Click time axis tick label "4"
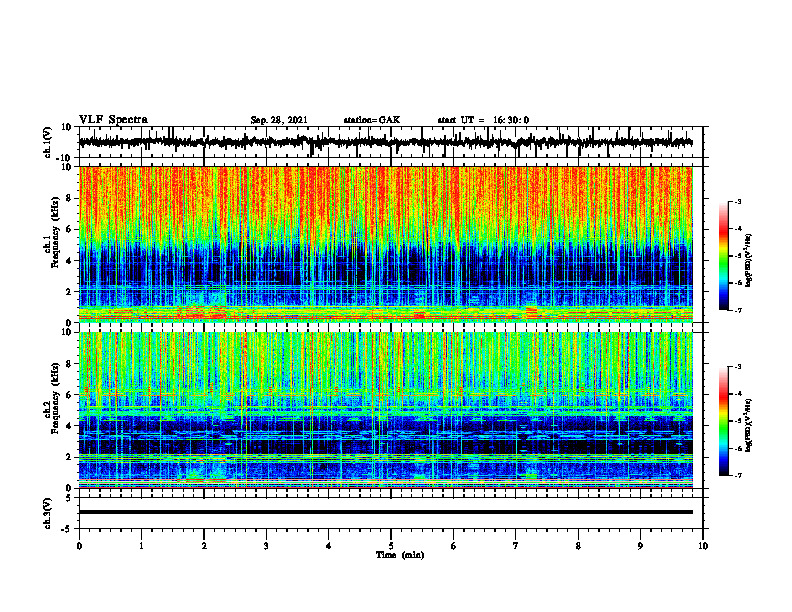This screenshot has width=792, height=612. (328, 546)
